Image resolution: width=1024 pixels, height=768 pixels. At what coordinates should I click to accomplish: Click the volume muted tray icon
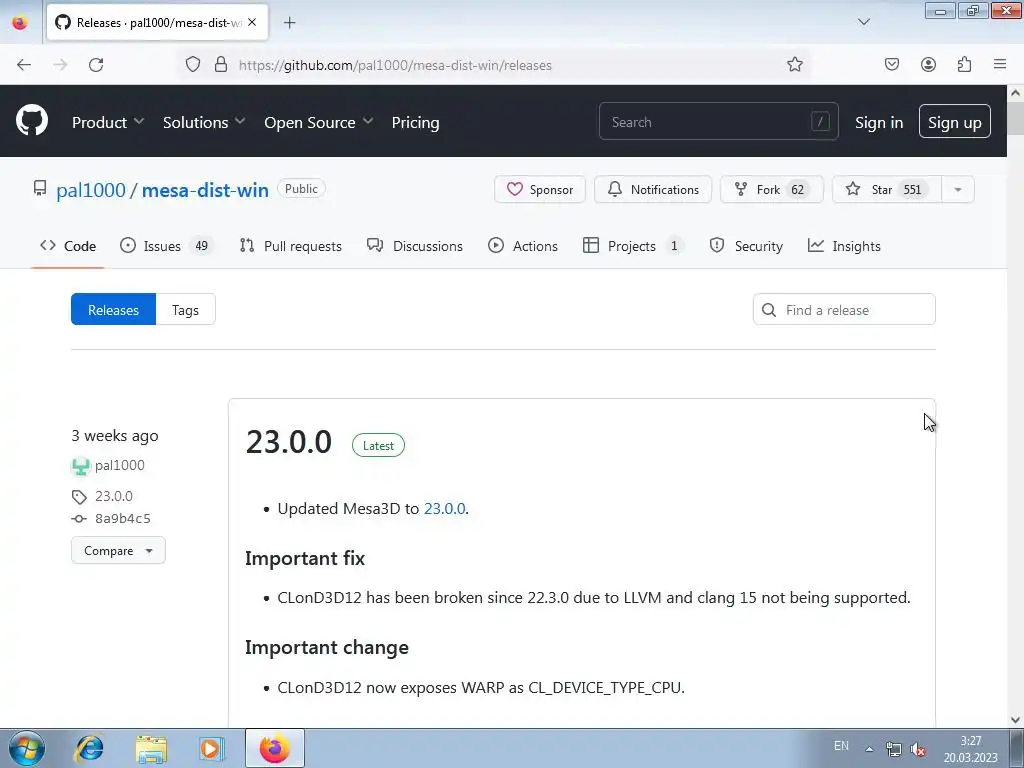(x=918, y=750)
